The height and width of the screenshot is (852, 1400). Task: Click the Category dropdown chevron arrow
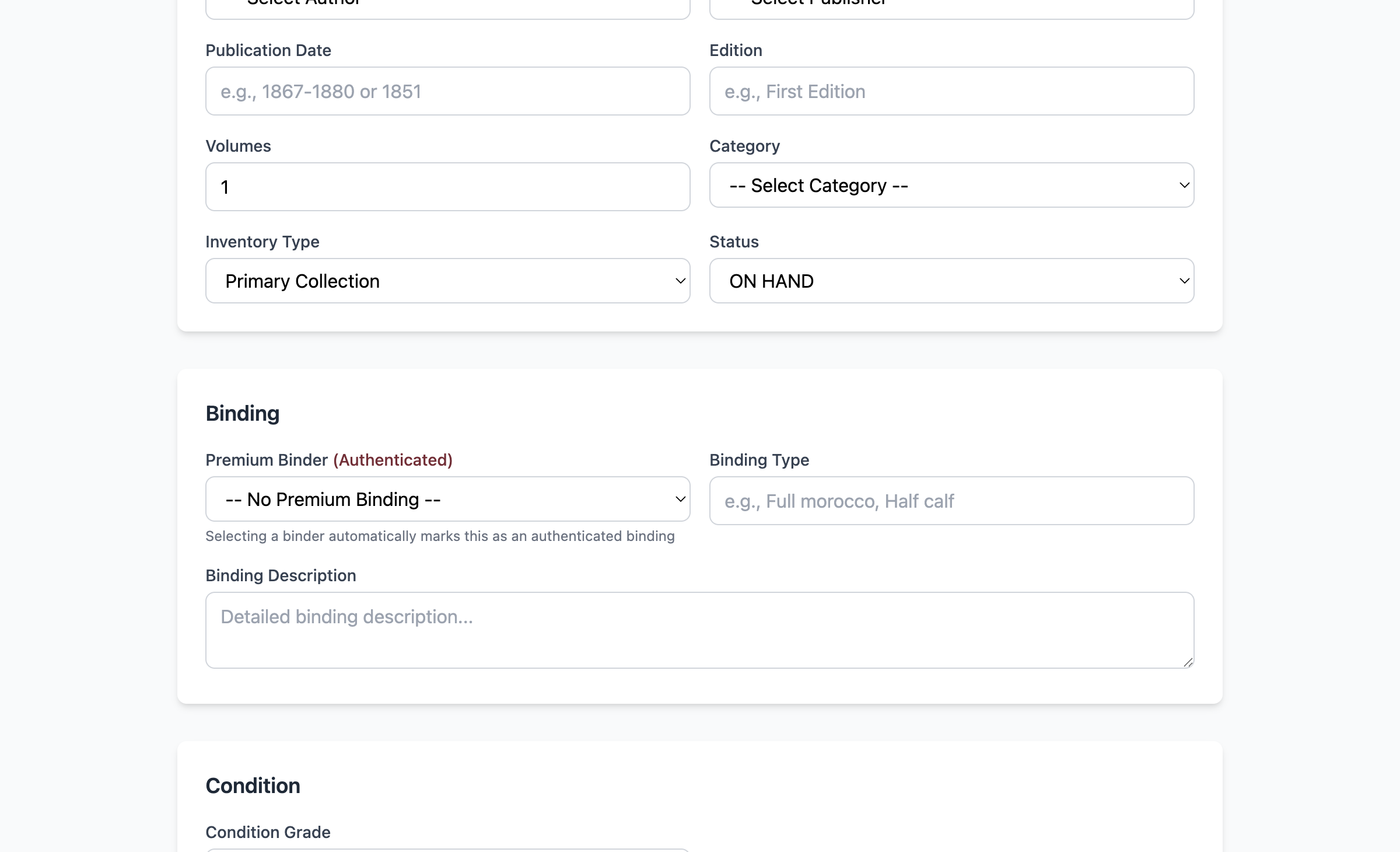pyautogui.click(x=1184, y=186)
